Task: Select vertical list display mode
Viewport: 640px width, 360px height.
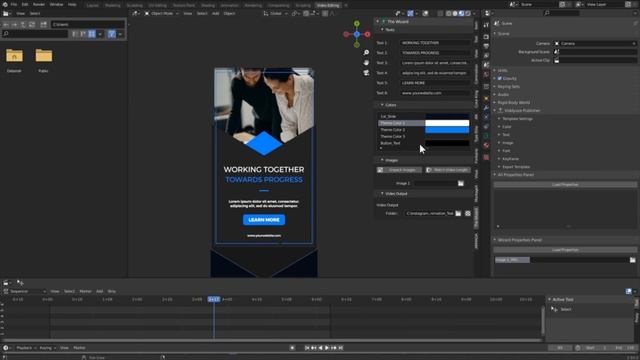Action: pyautogui.click(x=75, y=34)
